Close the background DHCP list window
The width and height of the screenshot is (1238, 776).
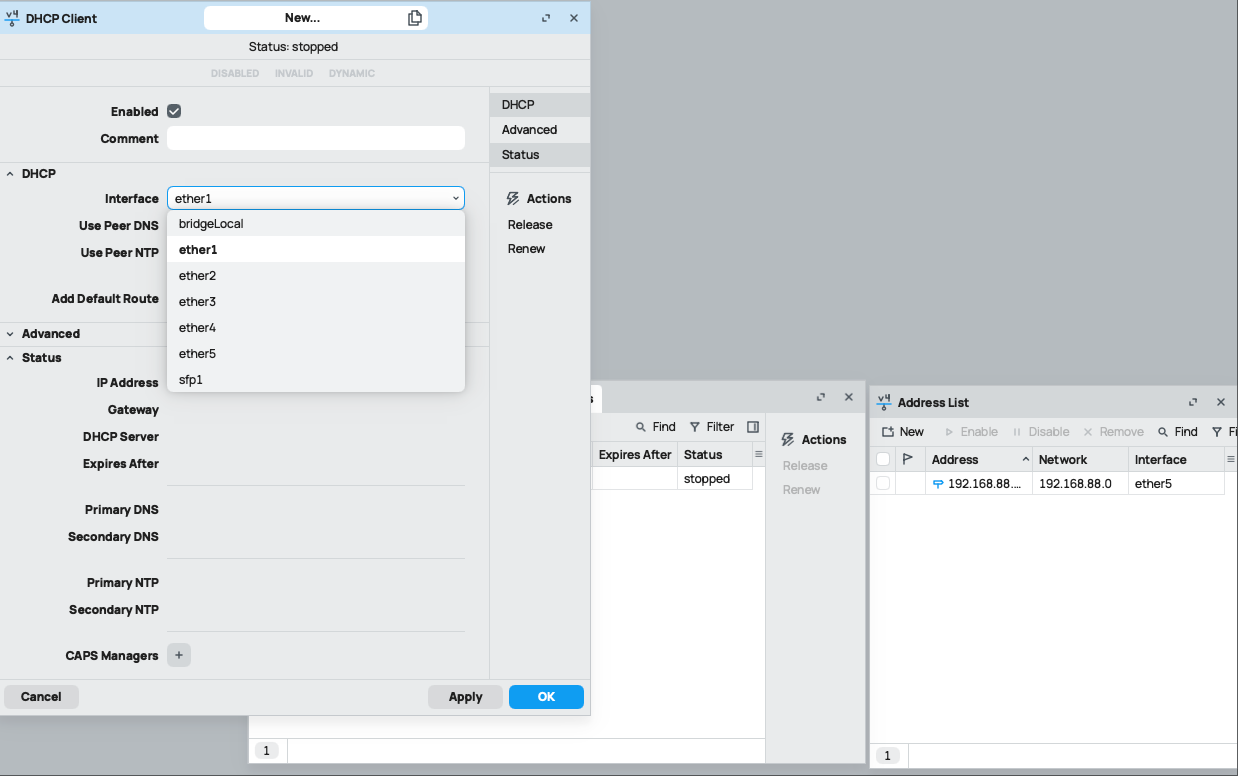point(849,397)
